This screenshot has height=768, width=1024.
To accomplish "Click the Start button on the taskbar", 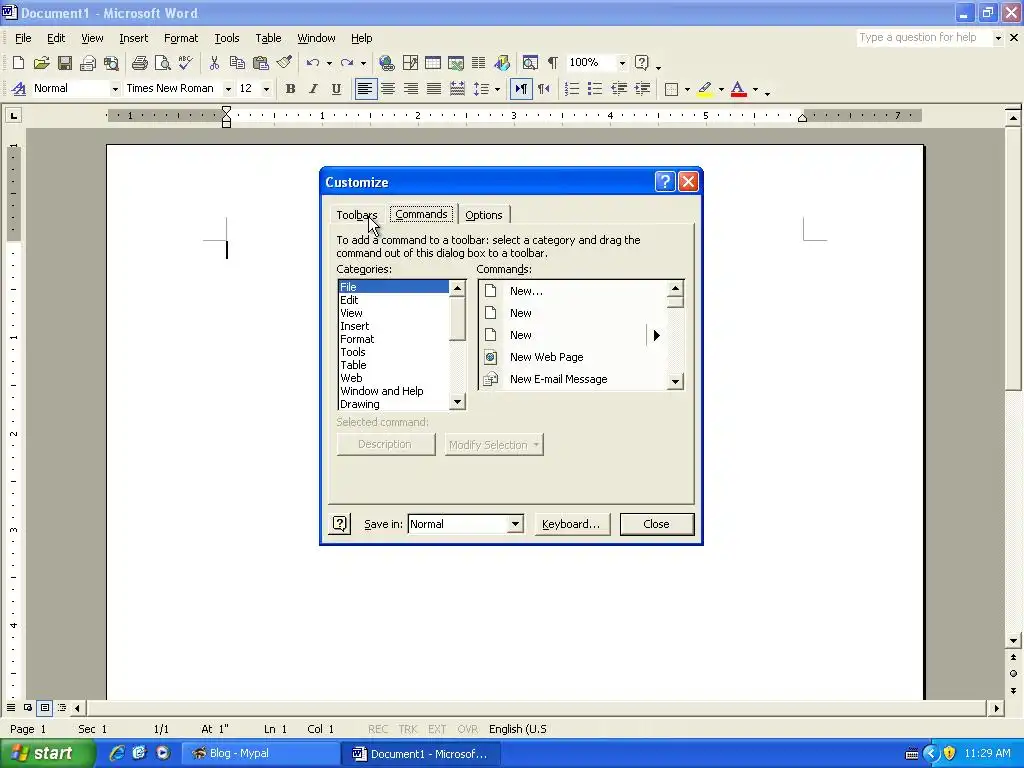I will click(x=46, y=753).
